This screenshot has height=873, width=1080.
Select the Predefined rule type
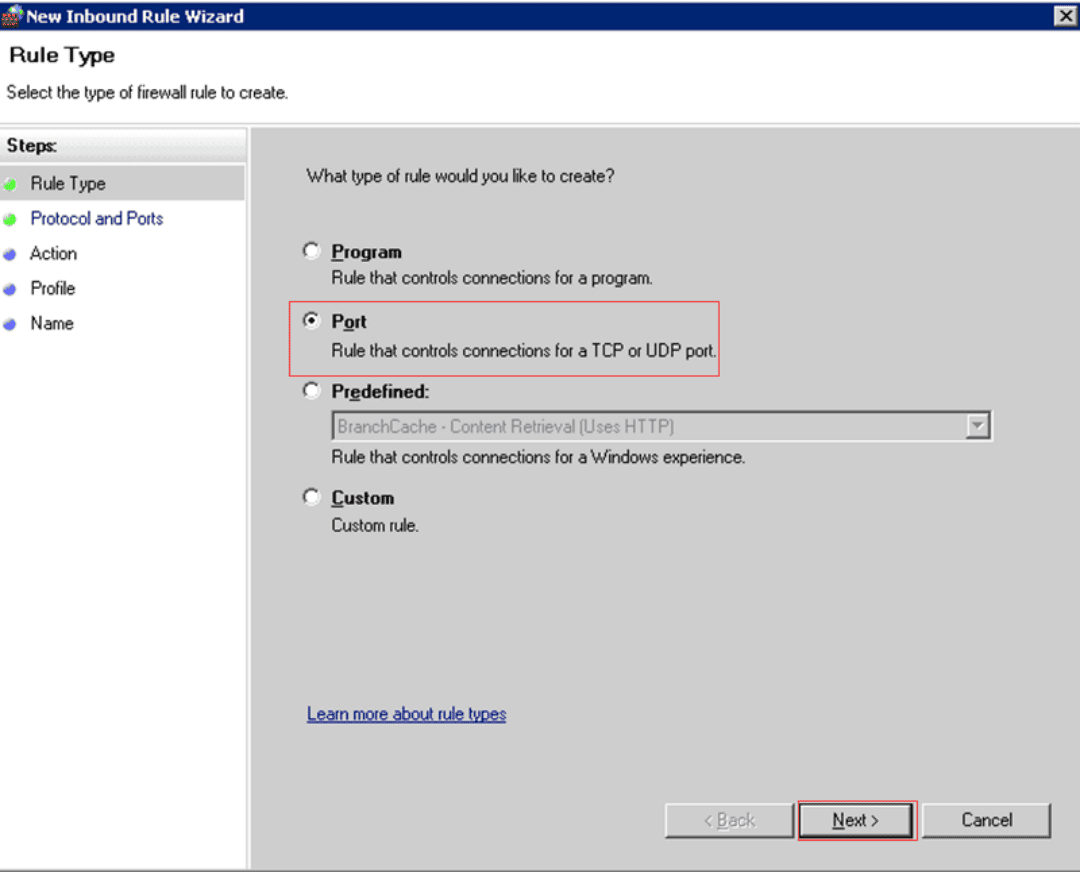[311, 391]
